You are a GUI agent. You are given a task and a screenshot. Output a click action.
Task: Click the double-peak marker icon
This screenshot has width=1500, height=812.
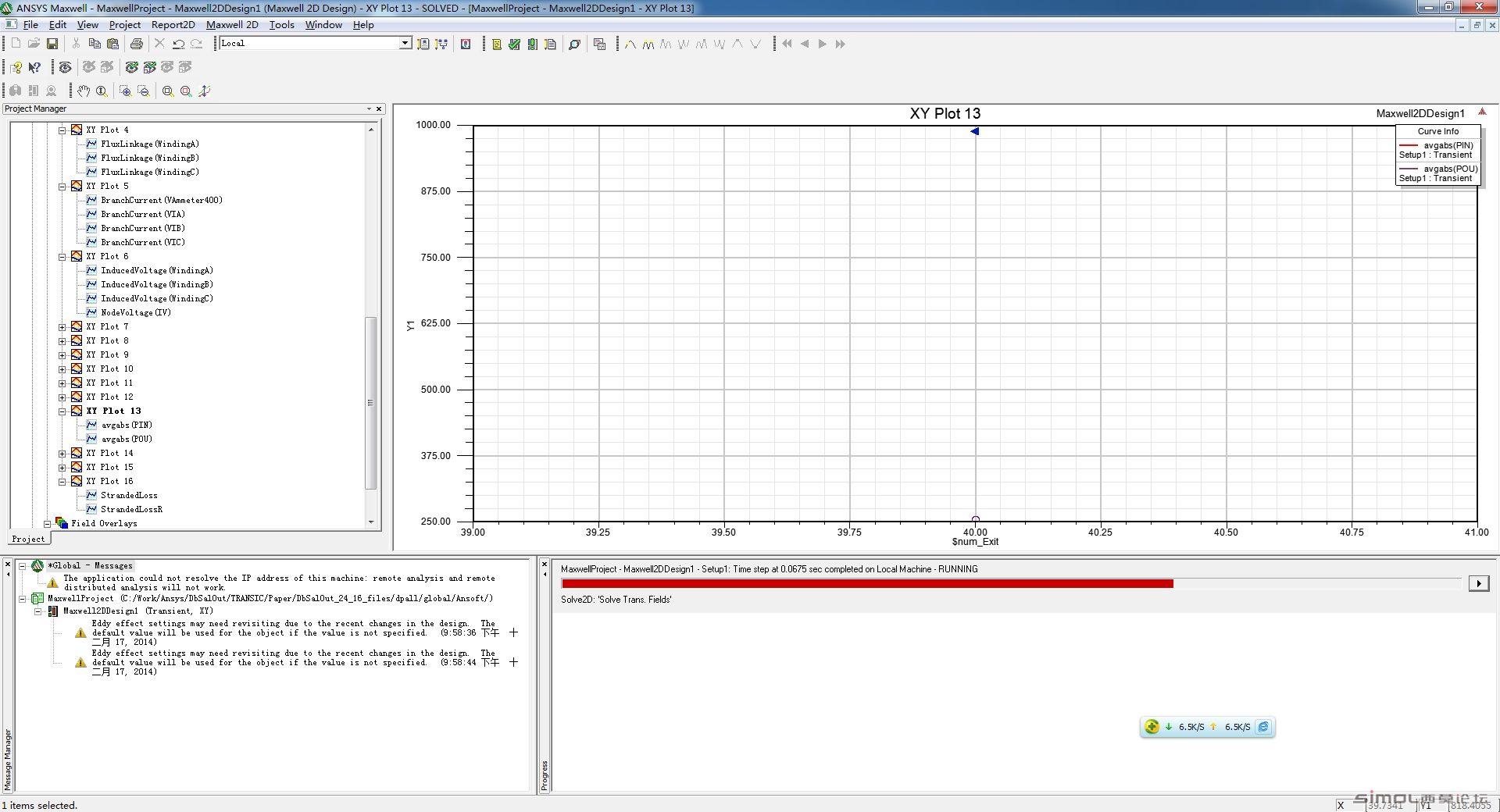point(648,44)
